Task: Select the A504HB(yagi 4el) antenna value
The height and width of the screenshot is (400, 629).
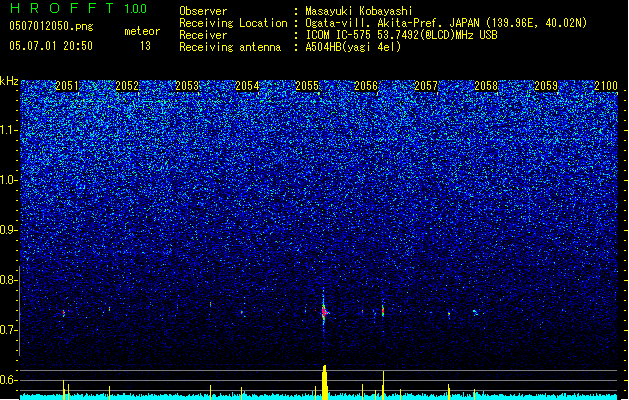Action: 353,47
